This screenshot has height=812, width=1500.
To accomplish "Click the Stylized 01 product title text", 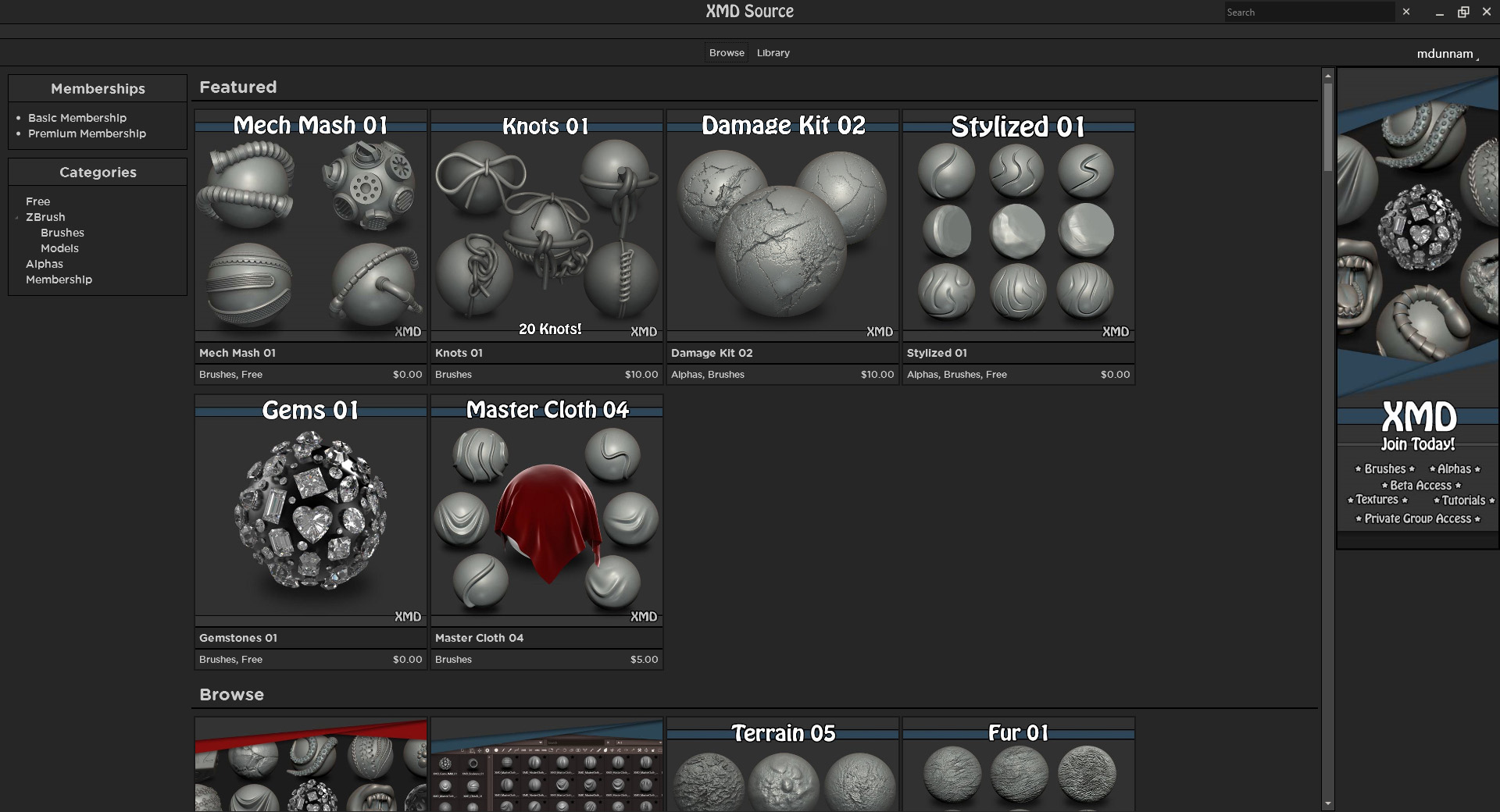I will (937, 353).
